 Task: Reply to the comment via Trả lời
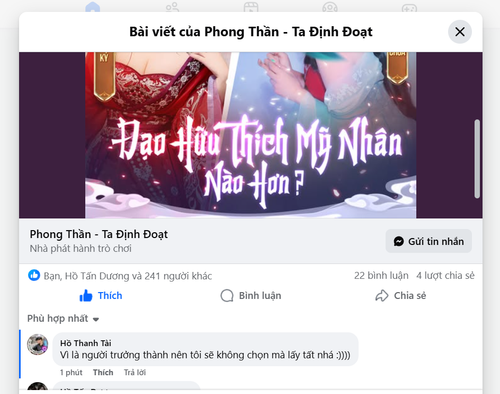[135, 372]
